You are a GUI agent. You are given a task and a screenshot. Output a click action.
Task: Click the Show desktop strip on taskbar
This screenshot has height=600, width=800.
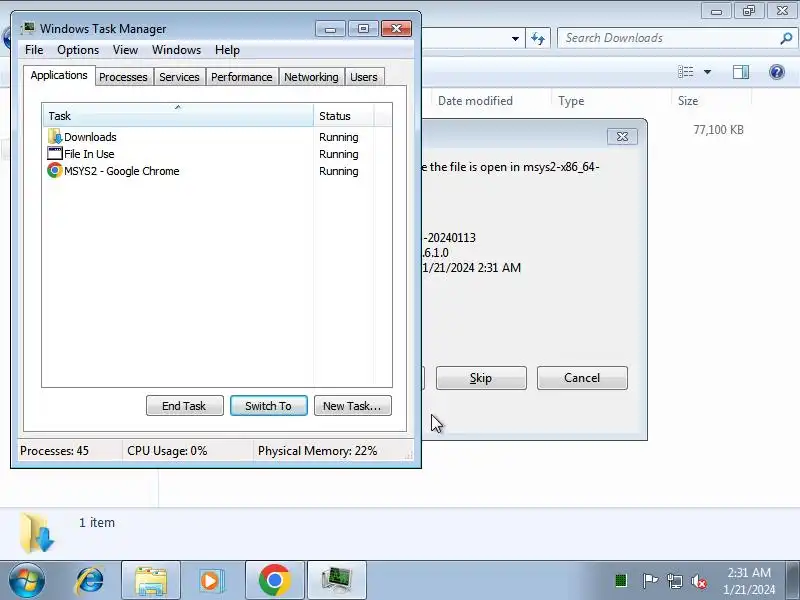[793, 581]
